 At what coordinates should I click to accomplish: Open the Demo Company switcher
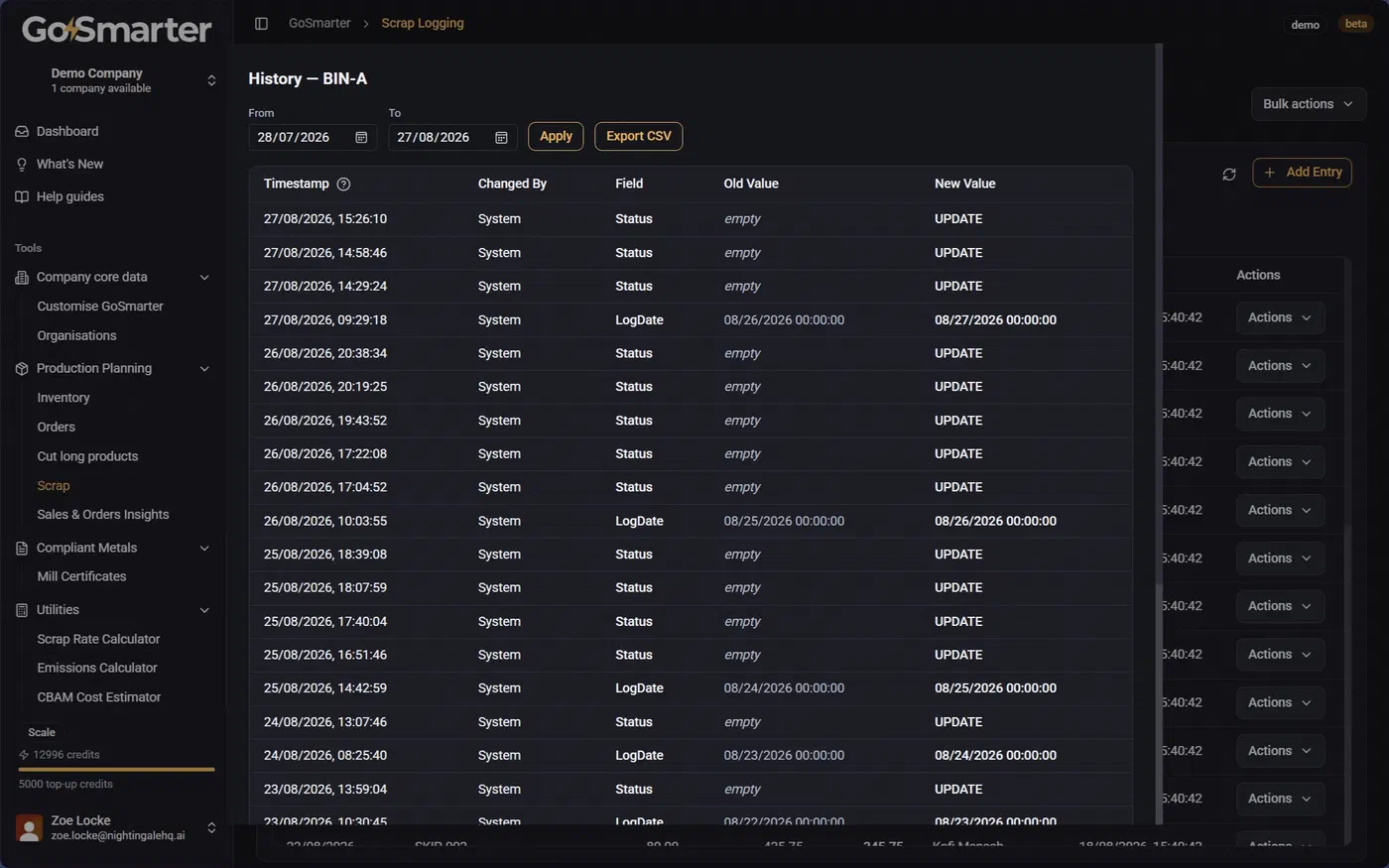(x=117, y=80)
